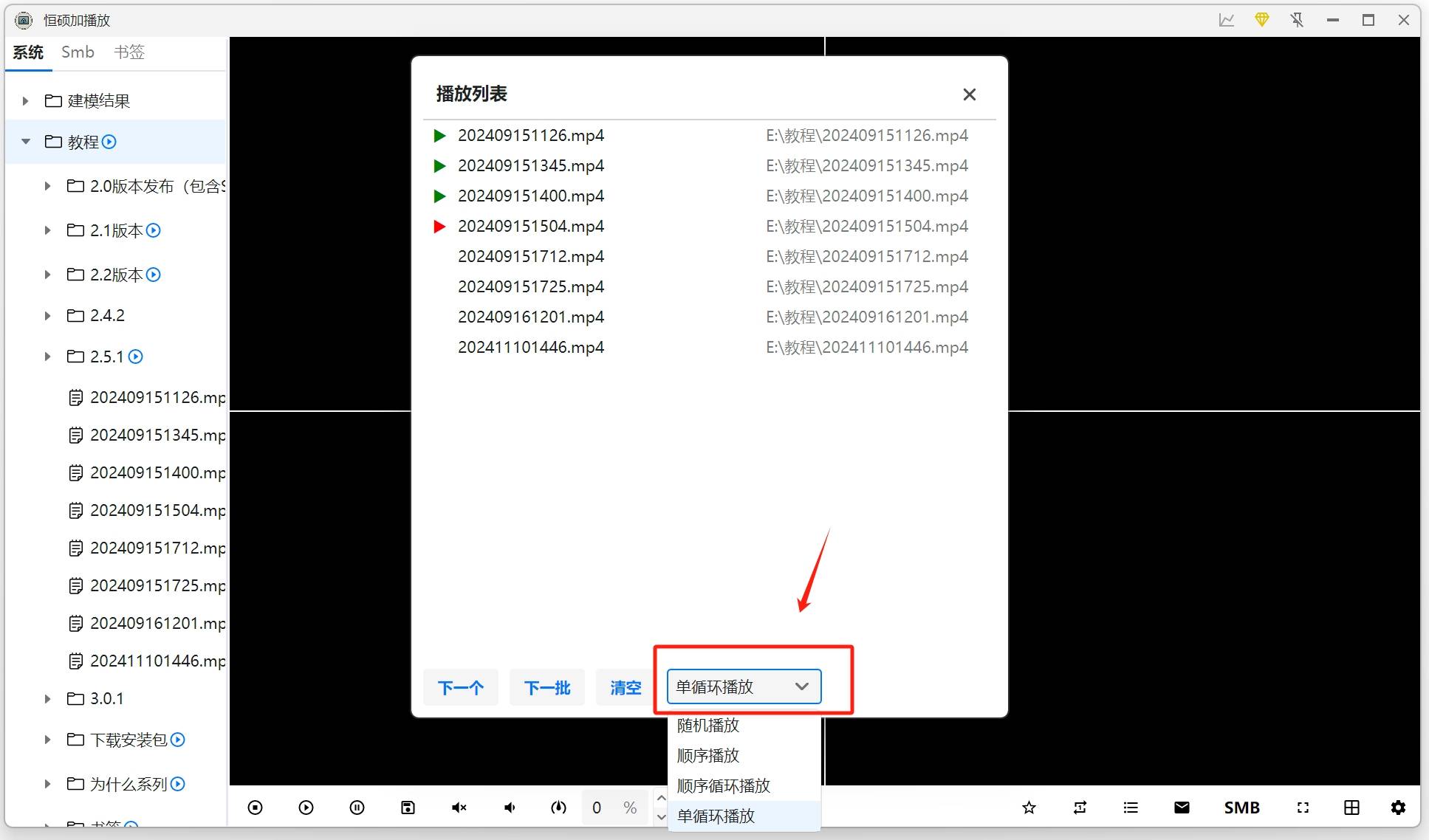Screen dimensions: 1429x840
Task: Open the playlist icon in bottom toolbar
Action: [x=1131, y=807]
